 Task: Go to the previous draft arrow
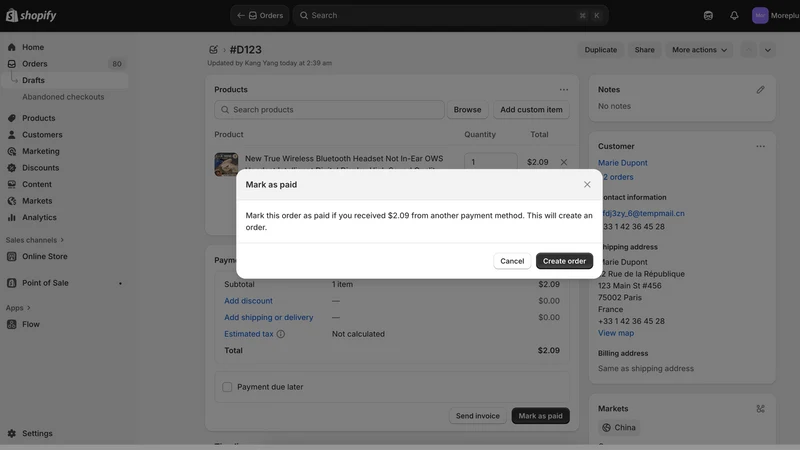tap(748, 50)
